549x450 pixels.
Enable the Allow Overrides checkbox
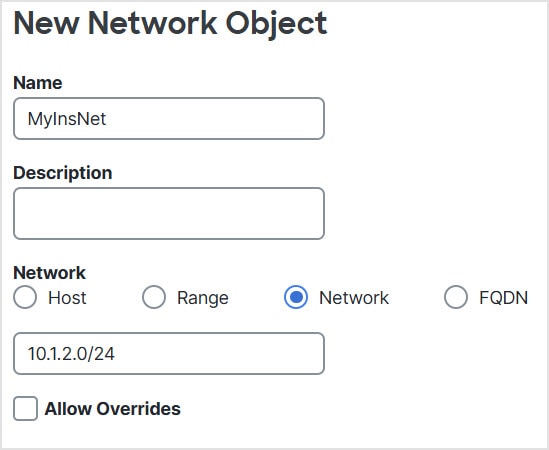point(25,408)
